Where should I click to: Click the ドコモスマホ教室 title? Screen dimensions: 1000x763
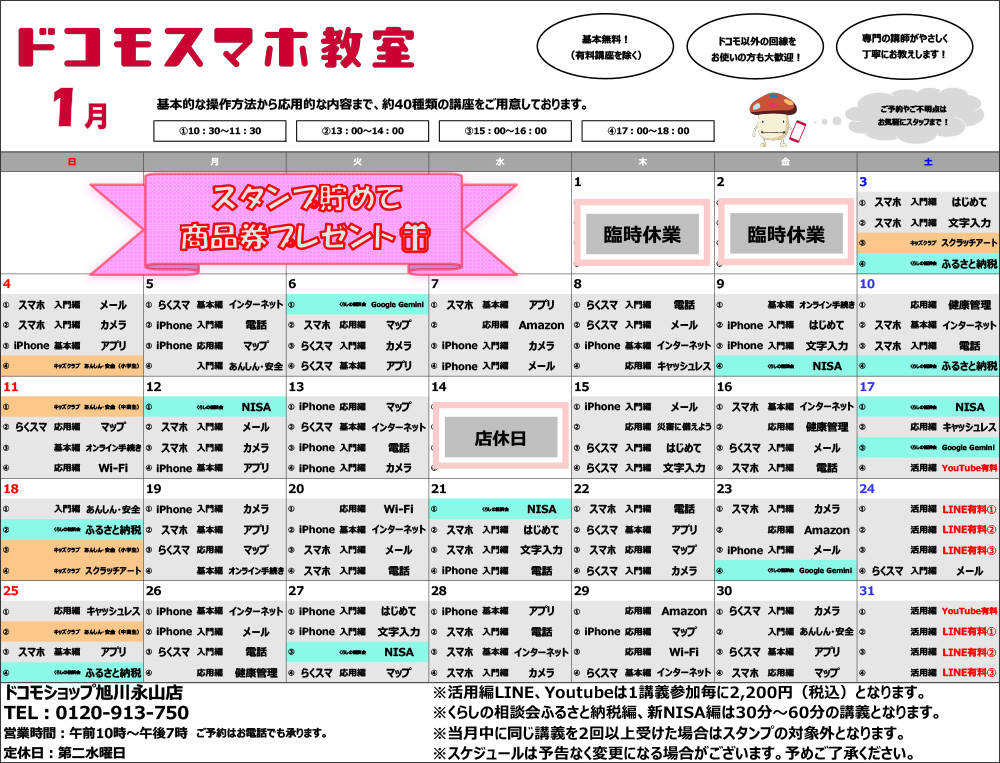point(216,47)
